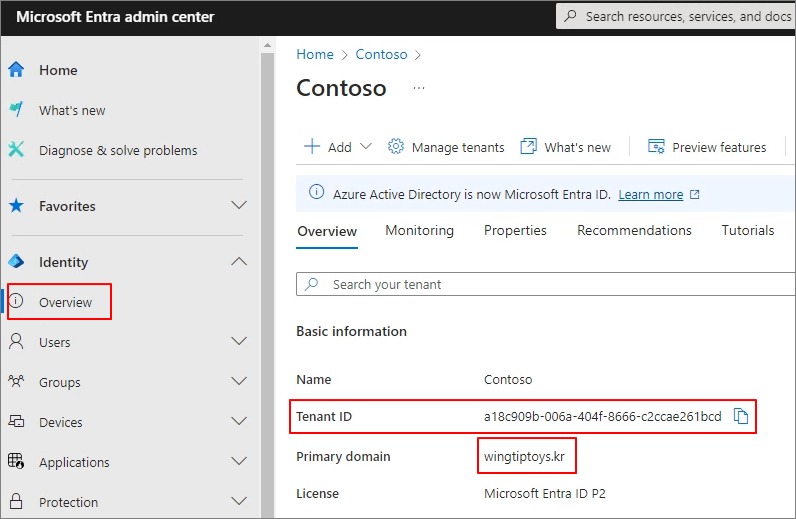Click the external link icon after Learn more
Image resolution: width=796 pixels, height=519 pixels.
[695, 194]
